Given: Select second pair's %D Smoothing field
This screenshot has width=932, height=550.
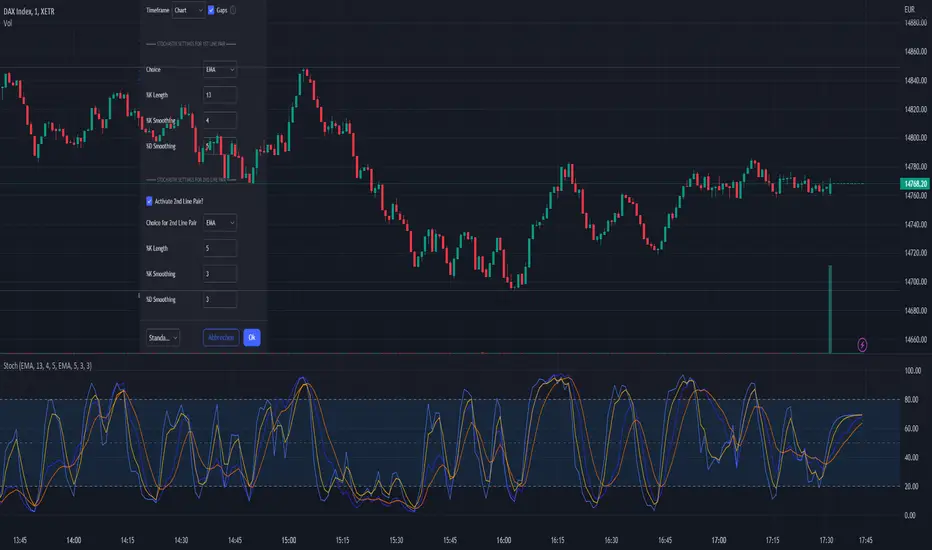Looking at the screenshot, I should click(220, 300).
